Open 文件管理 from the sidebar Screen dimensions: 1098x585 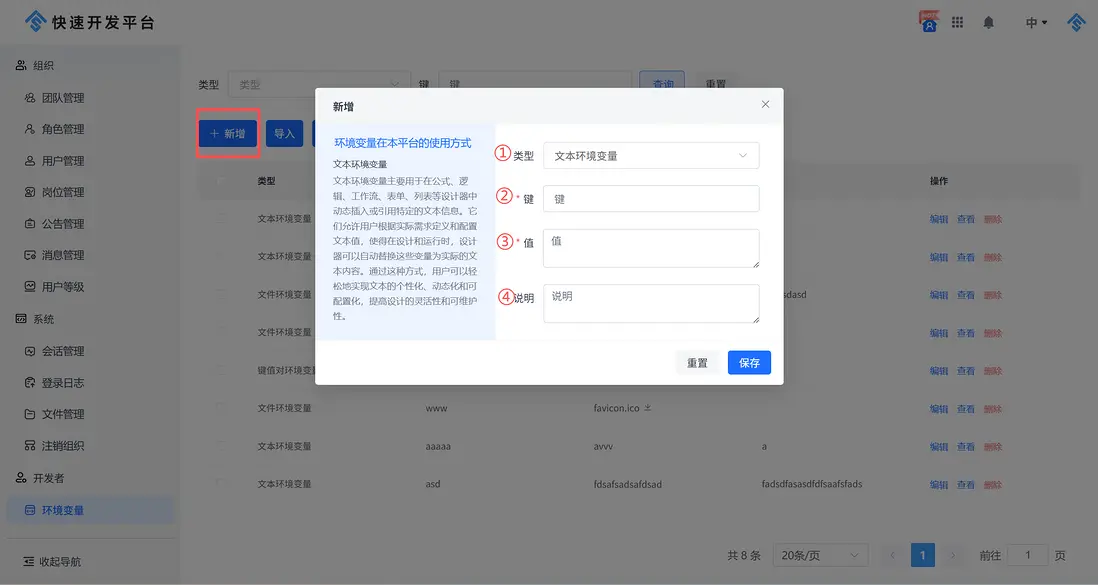tap(64, 414)
